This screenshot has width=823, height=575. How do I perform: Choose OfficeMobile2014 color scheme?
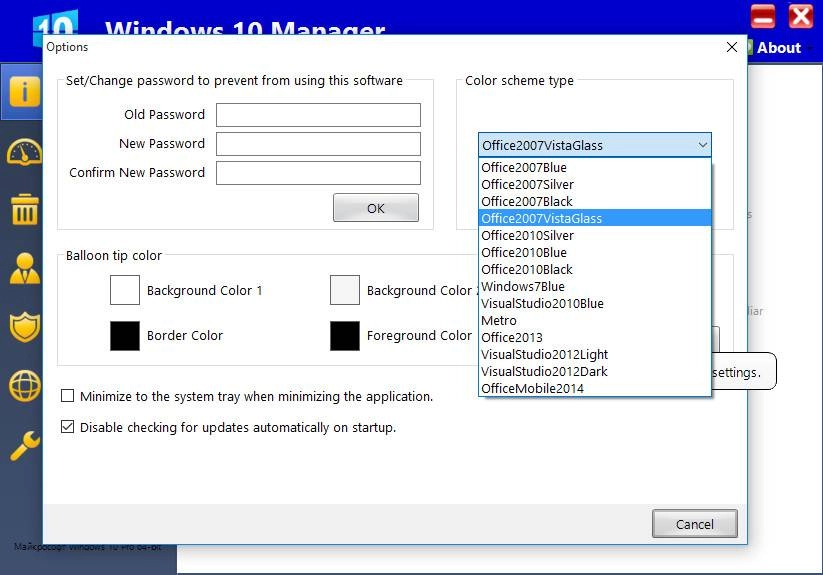pyautogui.click(x=595, y=388)
